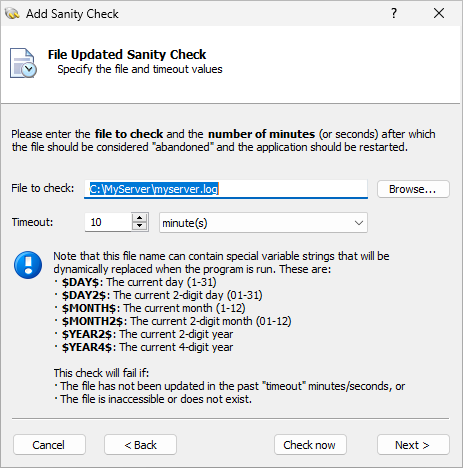Viewport: 463px width, 468px height.
Task: Proceed with the Next > button
Action: click(413, 445)
